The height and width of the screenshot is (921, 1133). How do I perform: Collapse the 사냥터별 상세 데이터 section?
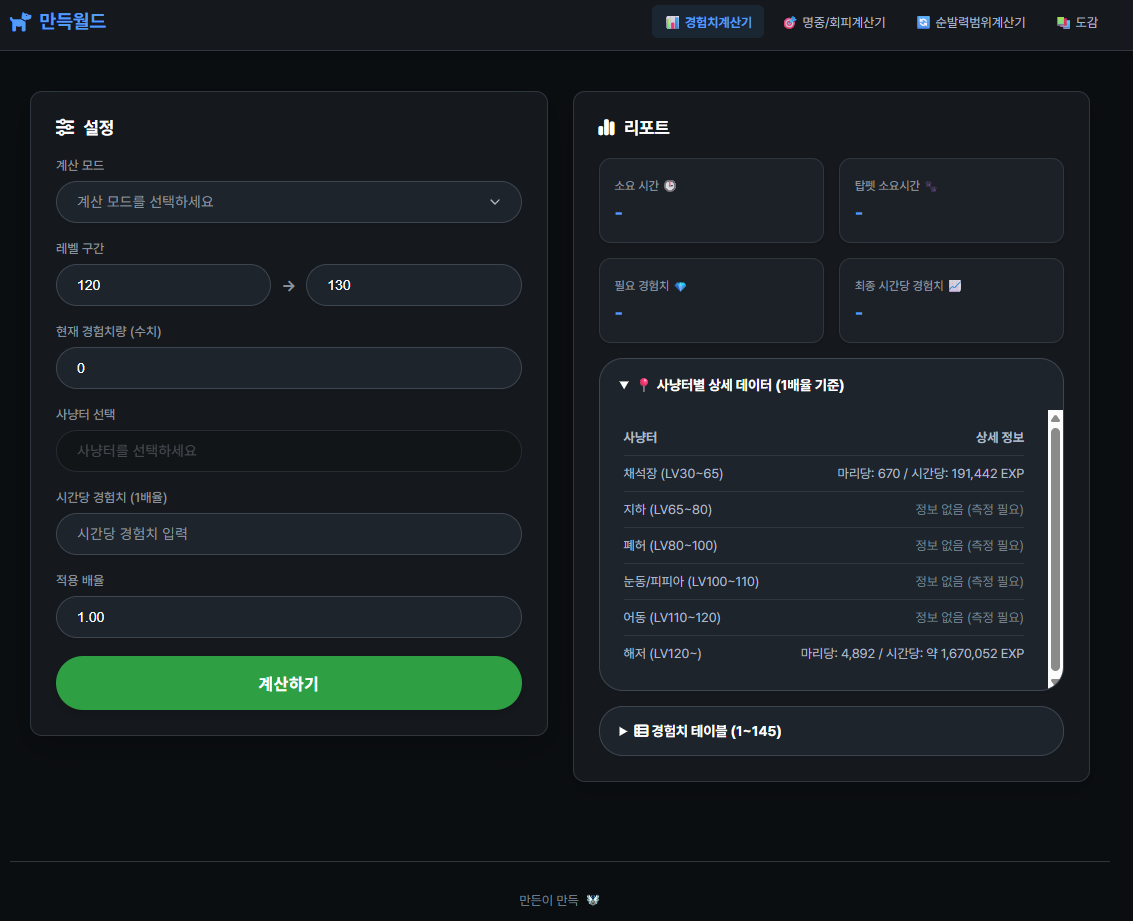pos(731,385)
